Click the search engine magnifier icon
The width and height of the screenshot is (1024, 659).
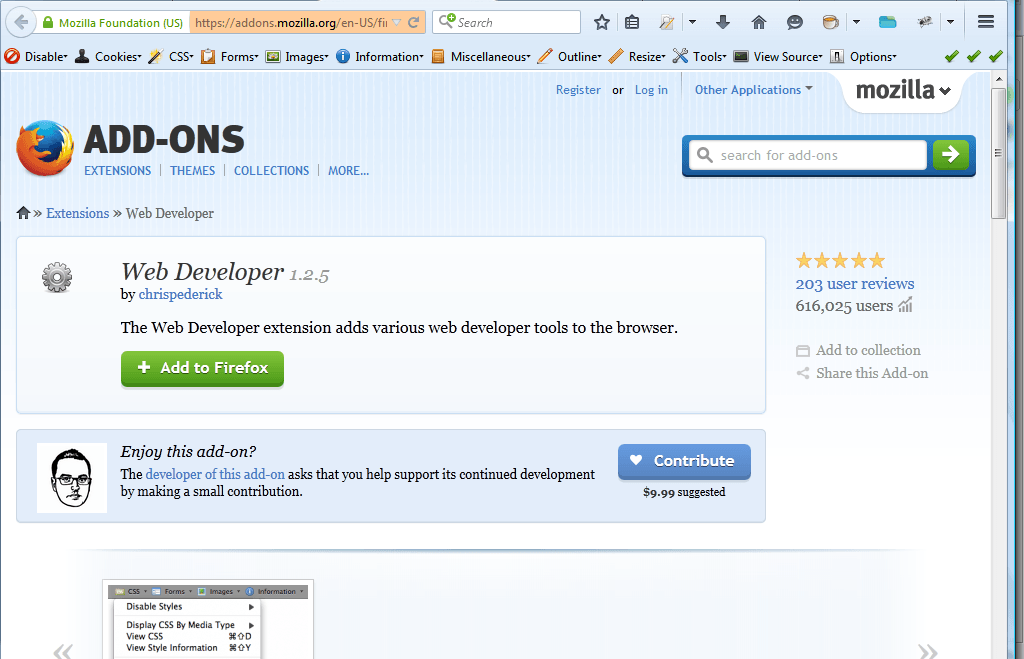coord(447,22)
